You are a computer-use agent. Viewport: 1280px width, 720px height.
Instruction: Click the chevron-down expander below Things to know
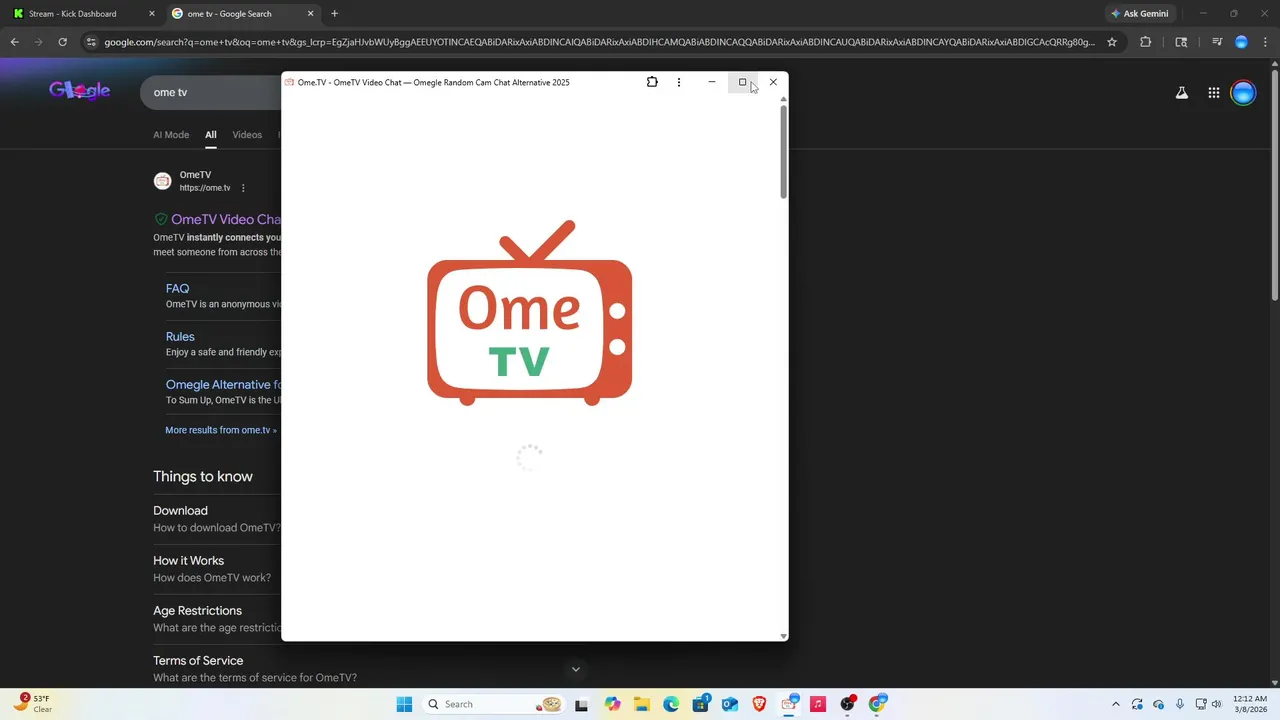575,669
